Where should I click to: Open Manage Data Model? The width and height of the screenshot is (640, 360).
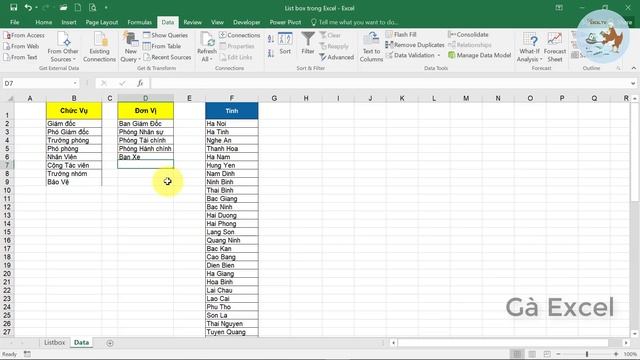pos(480,55)
